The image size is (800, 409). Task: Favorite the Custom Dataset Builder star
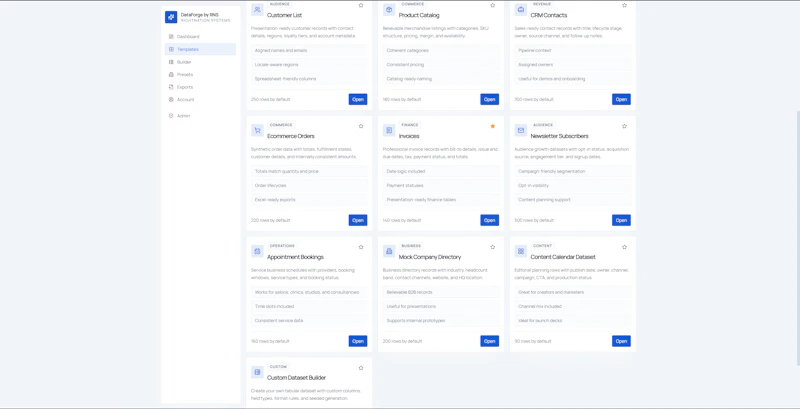(x=361, y=368)
